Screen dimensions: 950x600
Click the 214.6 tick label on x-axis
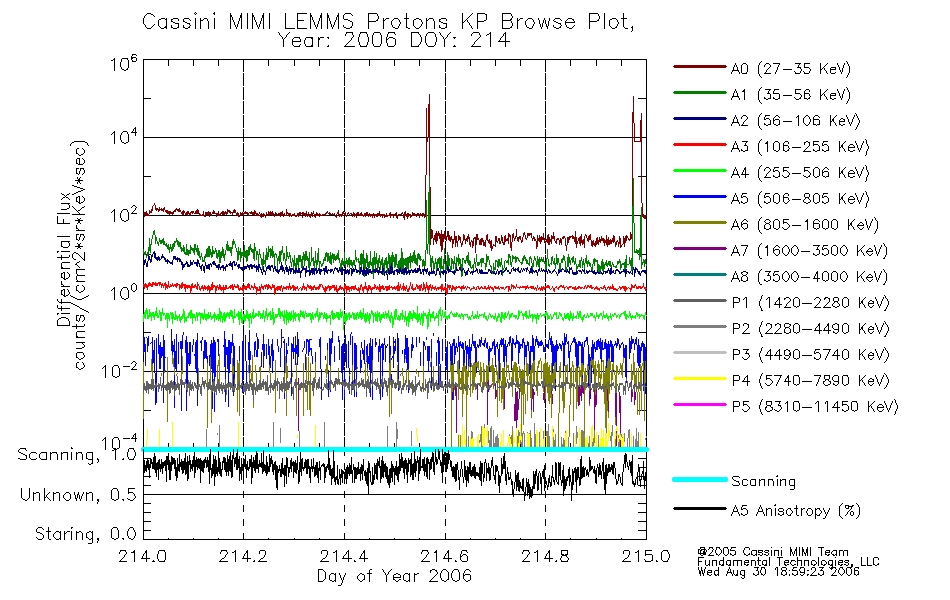click(x=444, y=556)
